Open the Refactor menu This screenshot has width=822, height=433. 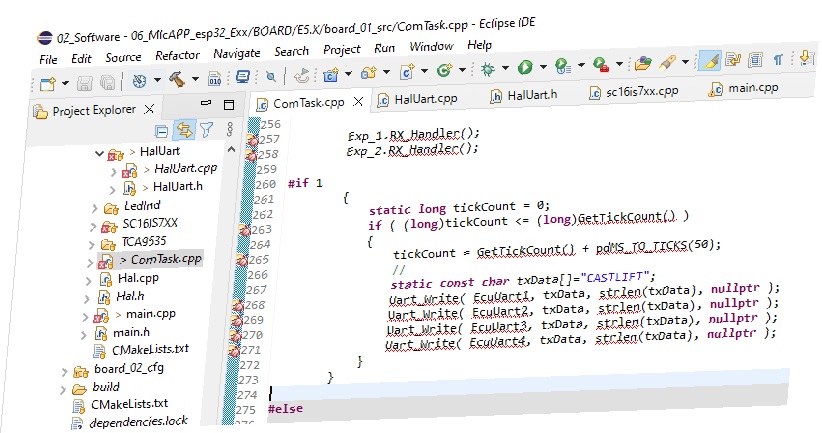pos(177,55)
